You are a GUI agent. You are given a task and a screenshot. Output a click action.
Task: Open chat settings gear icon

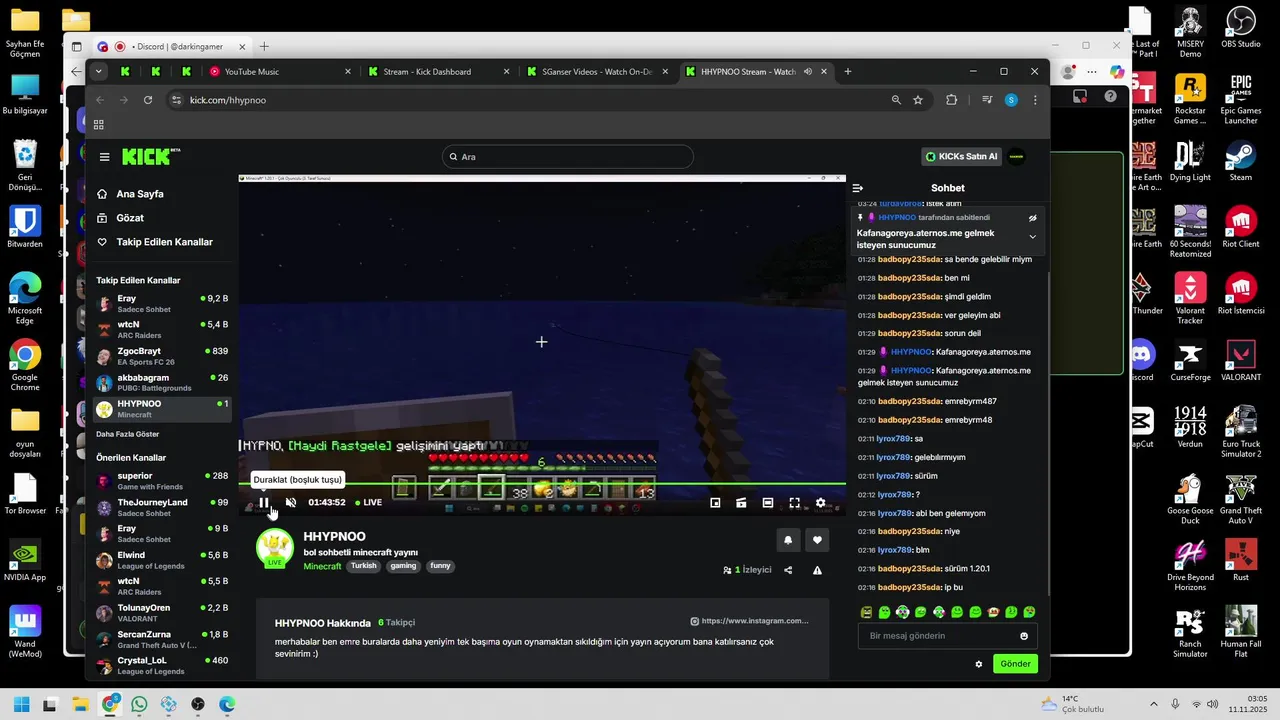(x=979, y=664)
